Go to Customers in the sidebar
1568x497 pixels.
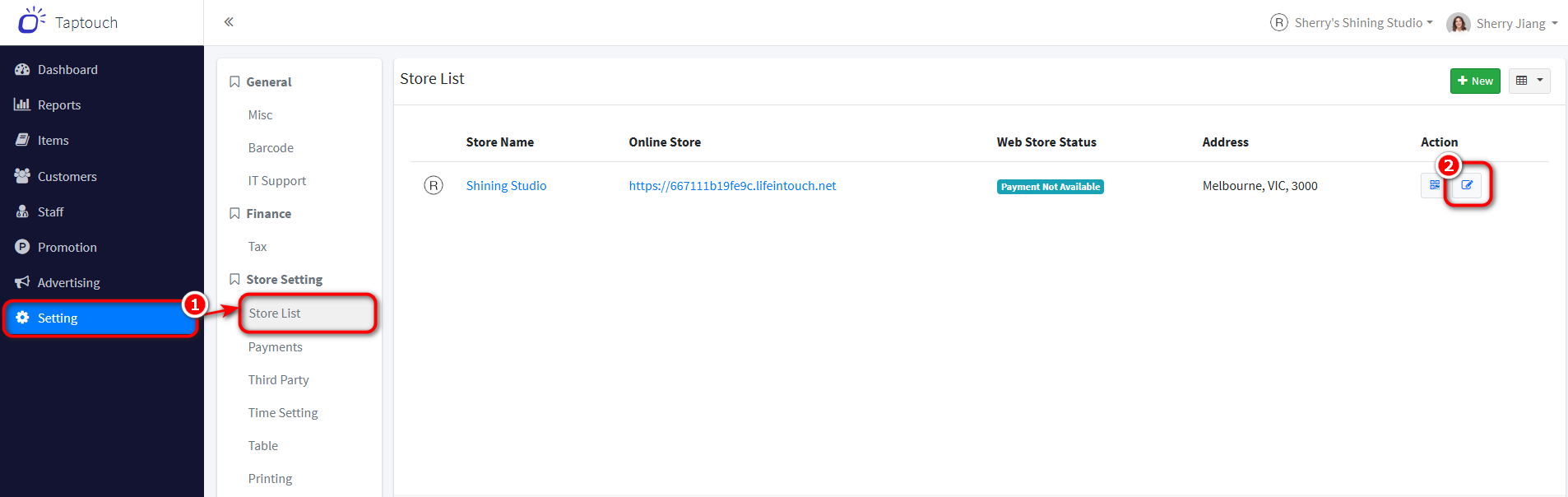tap(67, 177)
